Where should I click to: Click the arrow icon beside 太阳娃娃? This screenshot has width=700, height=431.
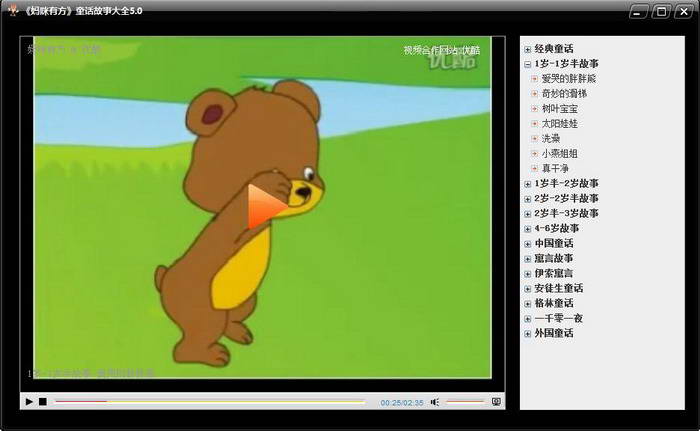534,123
